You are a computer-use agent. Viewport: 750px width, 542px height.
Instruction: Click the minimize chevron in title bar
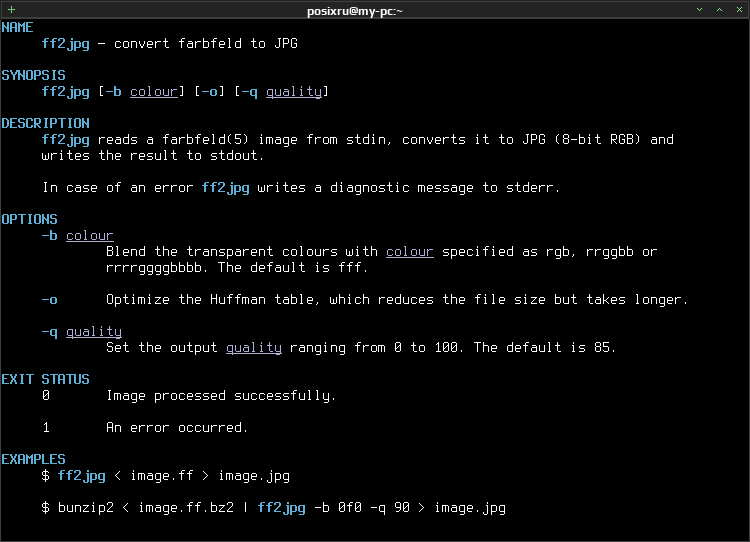pyautogui.click(x=699, y=10)
